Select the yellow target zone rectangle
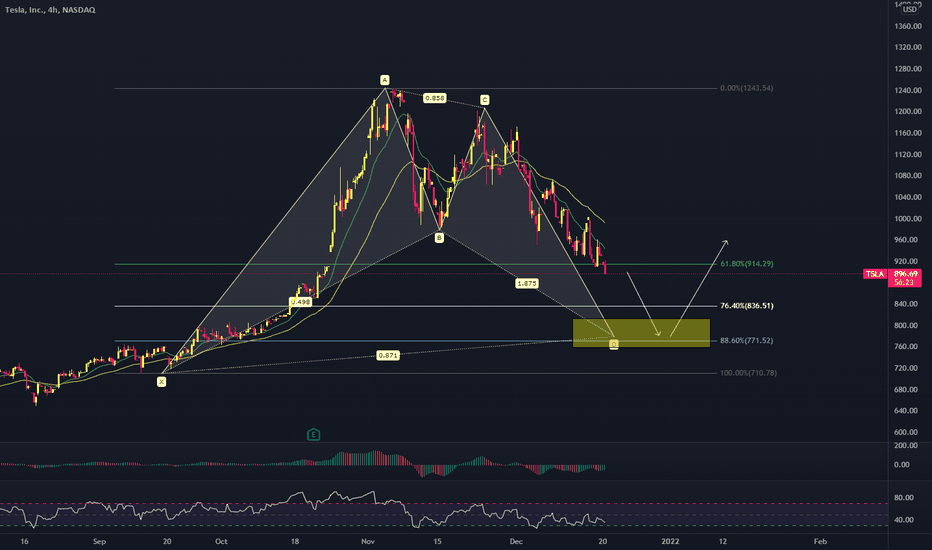 coord(641,333)
